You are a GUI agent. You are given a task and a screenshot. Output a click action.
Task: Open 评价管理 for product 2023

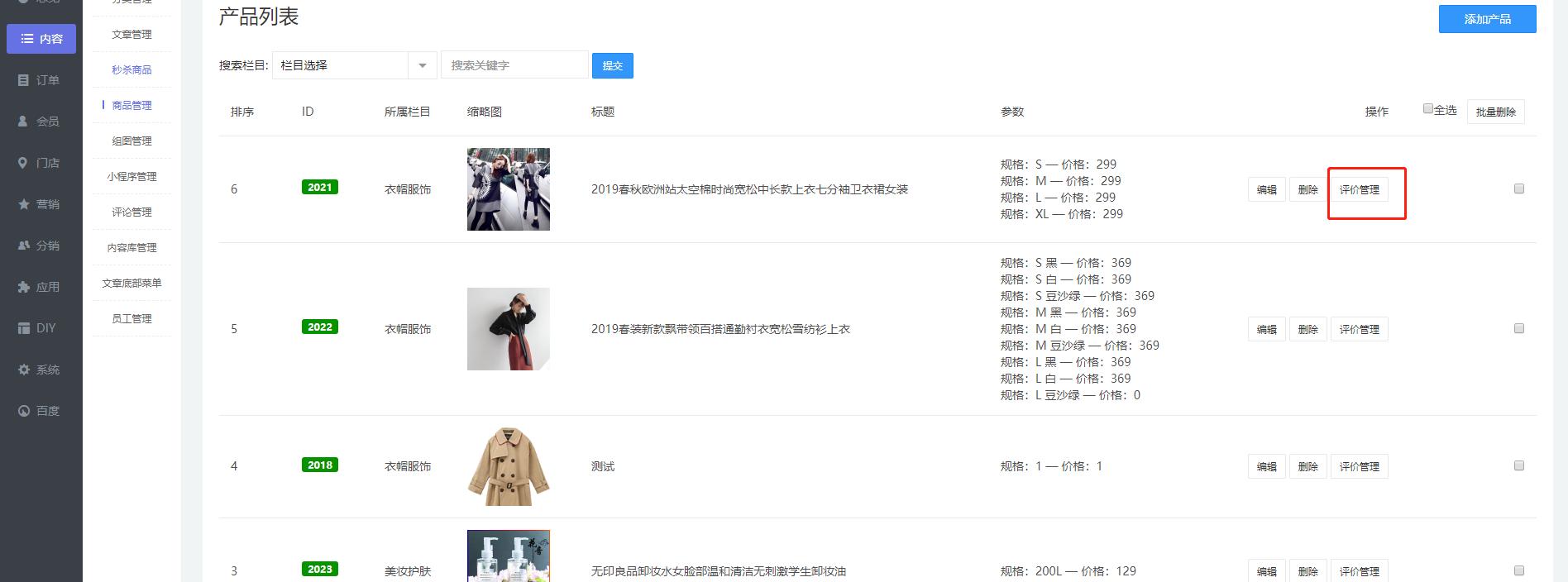[1359, 571]
